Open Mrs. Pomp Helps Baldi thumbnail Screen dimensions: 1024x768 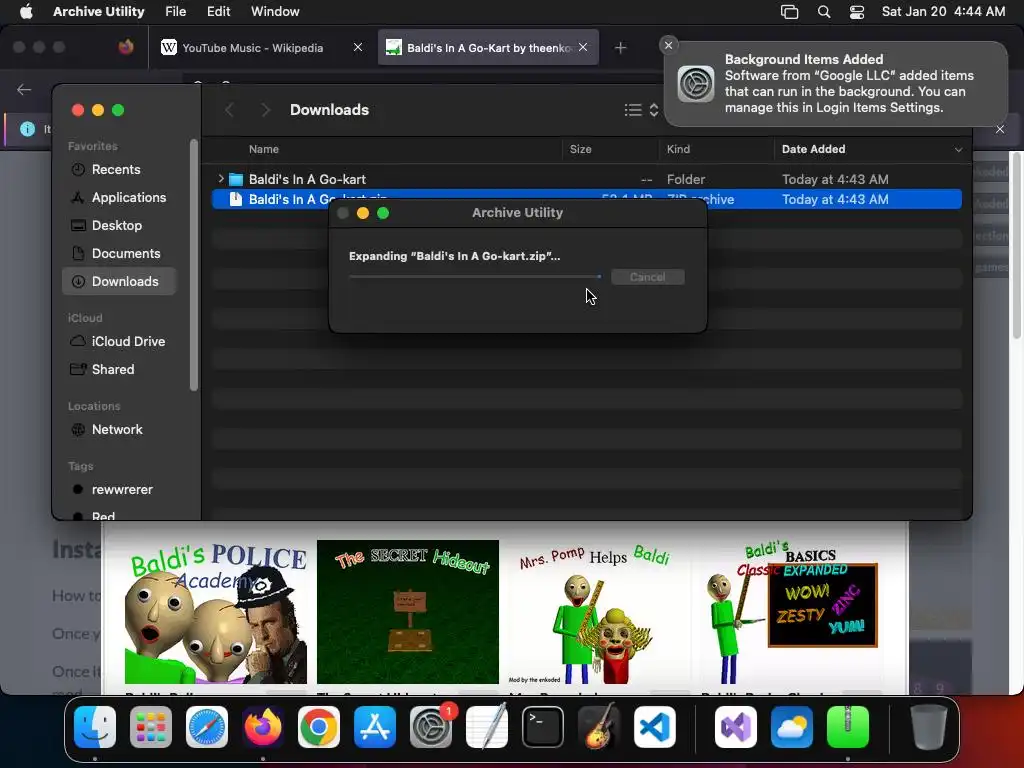coord(600,612)
